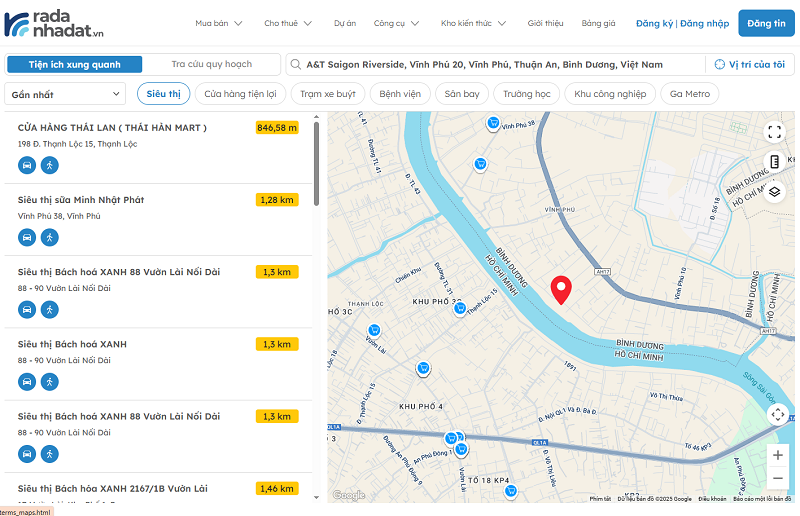Open the map layers icon
This screenshot has height=516, width=800.
775,191
